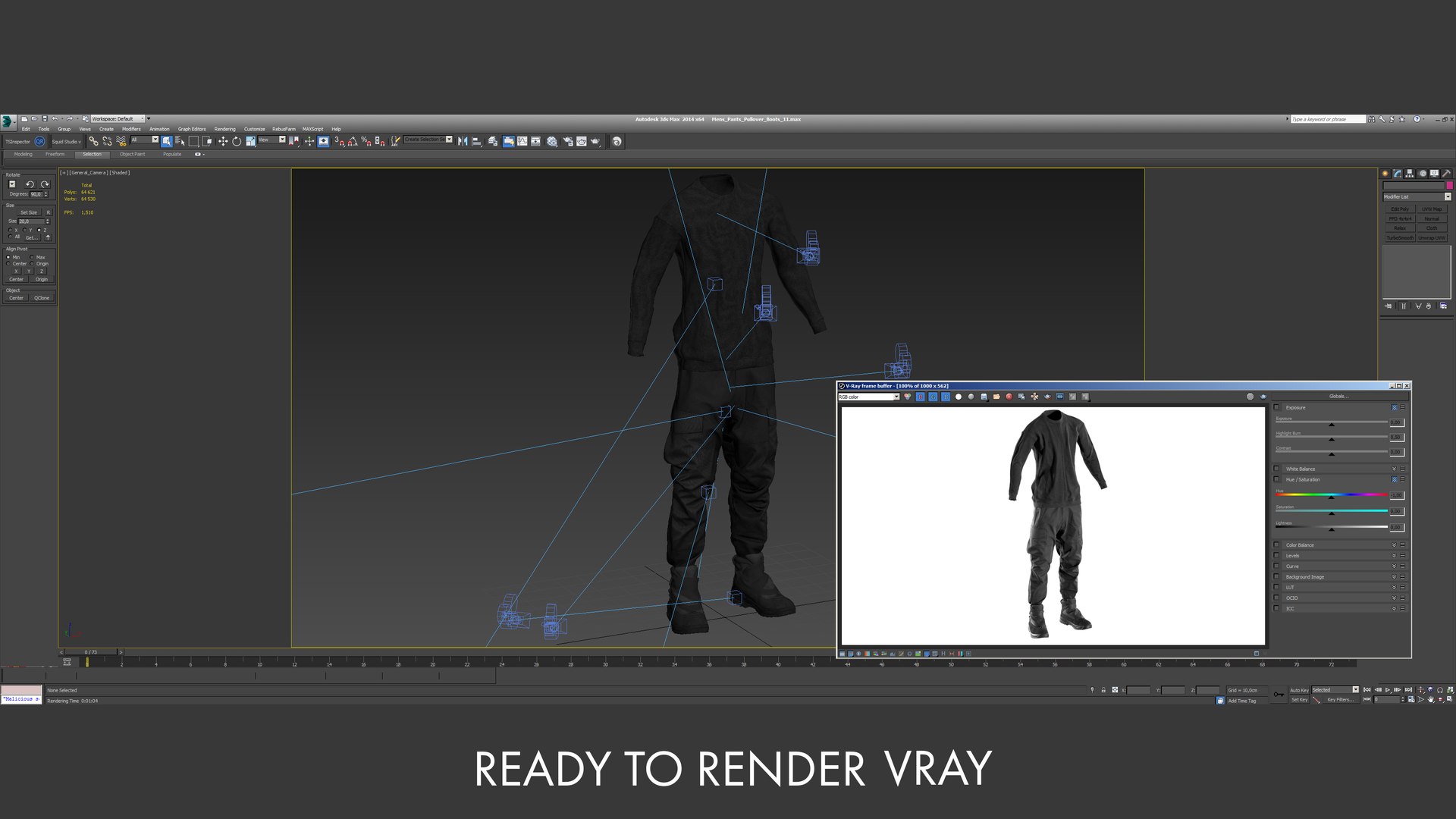Expand the Color Balance rollout chevron
Image resolution: width=1456 pixels, height=819 pixels.
[x=1394, y=544]
